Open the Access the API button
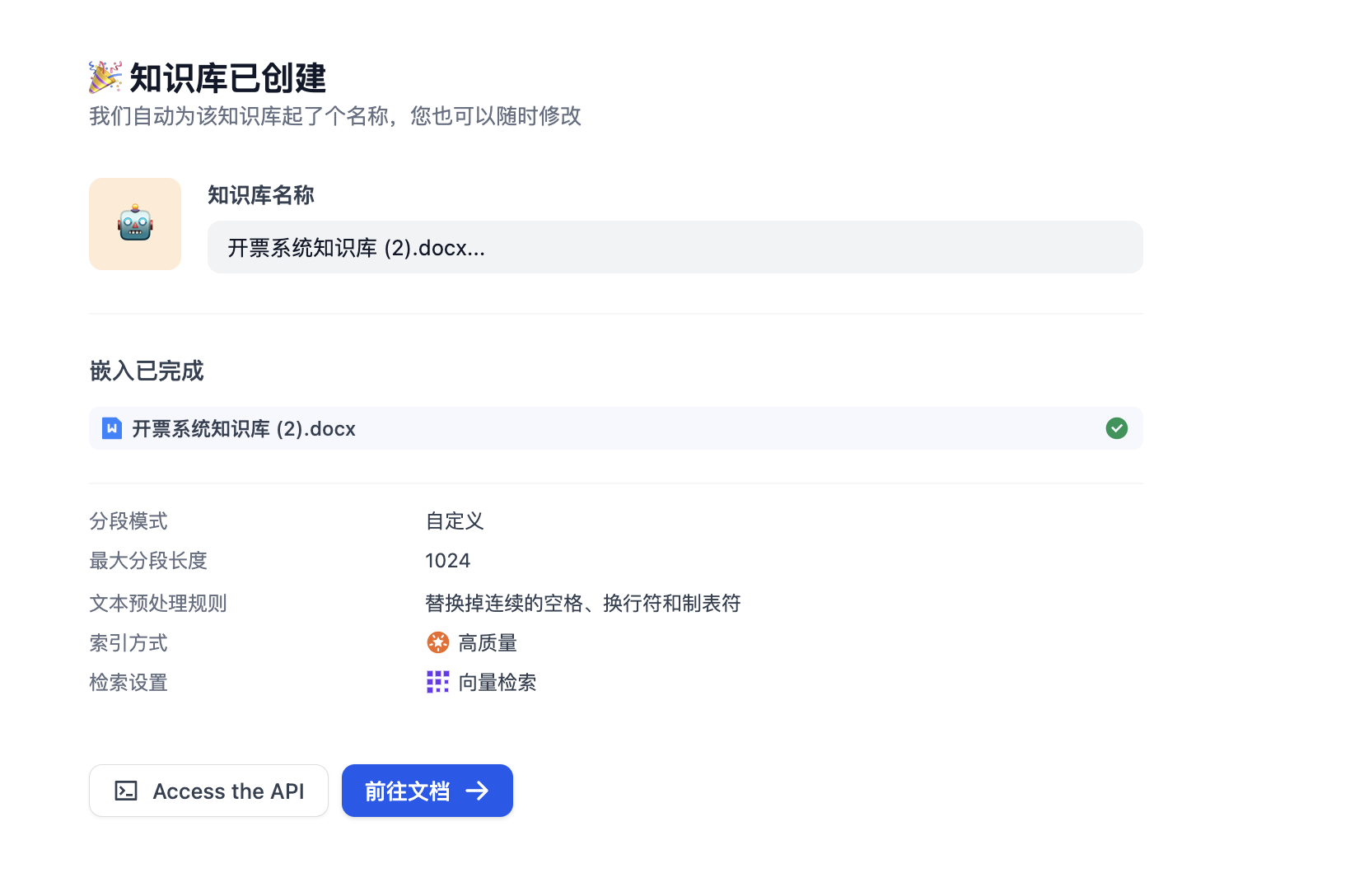Image resolution: width=1364 pixels, height=896 pixels. pyautogui.click(x=208, y=791)
